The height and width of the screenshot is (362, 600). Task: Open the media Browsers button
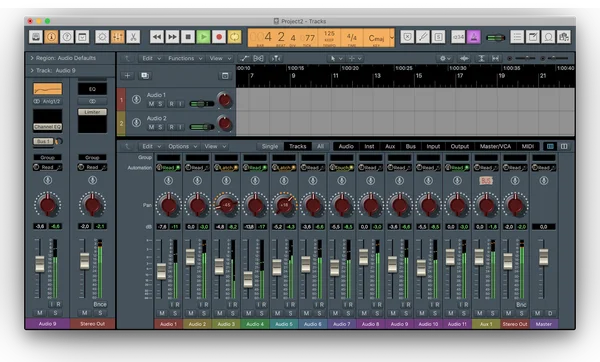[x=564, y=37]
